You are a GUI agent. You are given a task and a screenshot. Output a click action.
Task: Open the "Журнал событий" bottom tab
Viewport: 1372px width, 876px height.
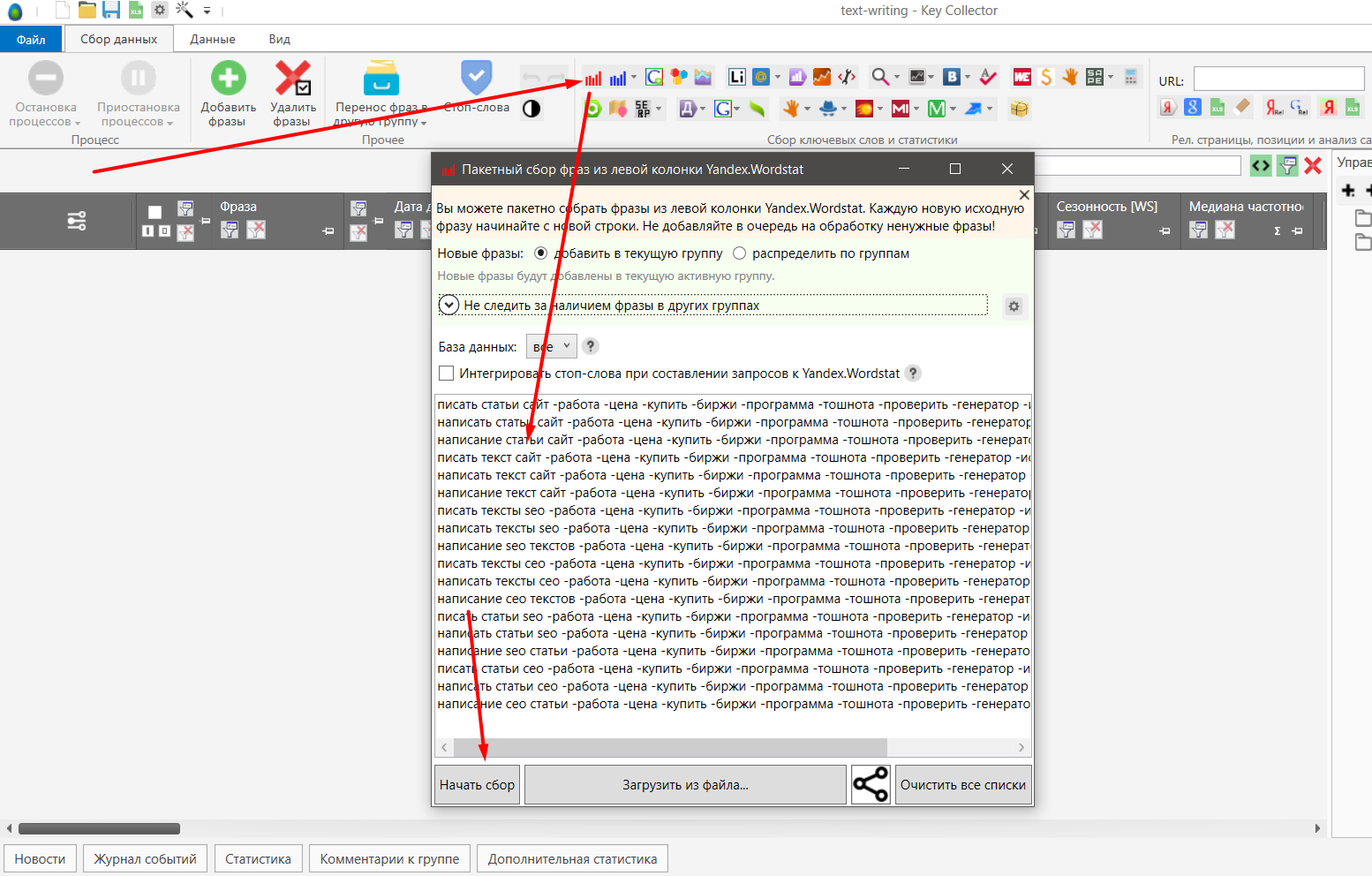[146, 858]
